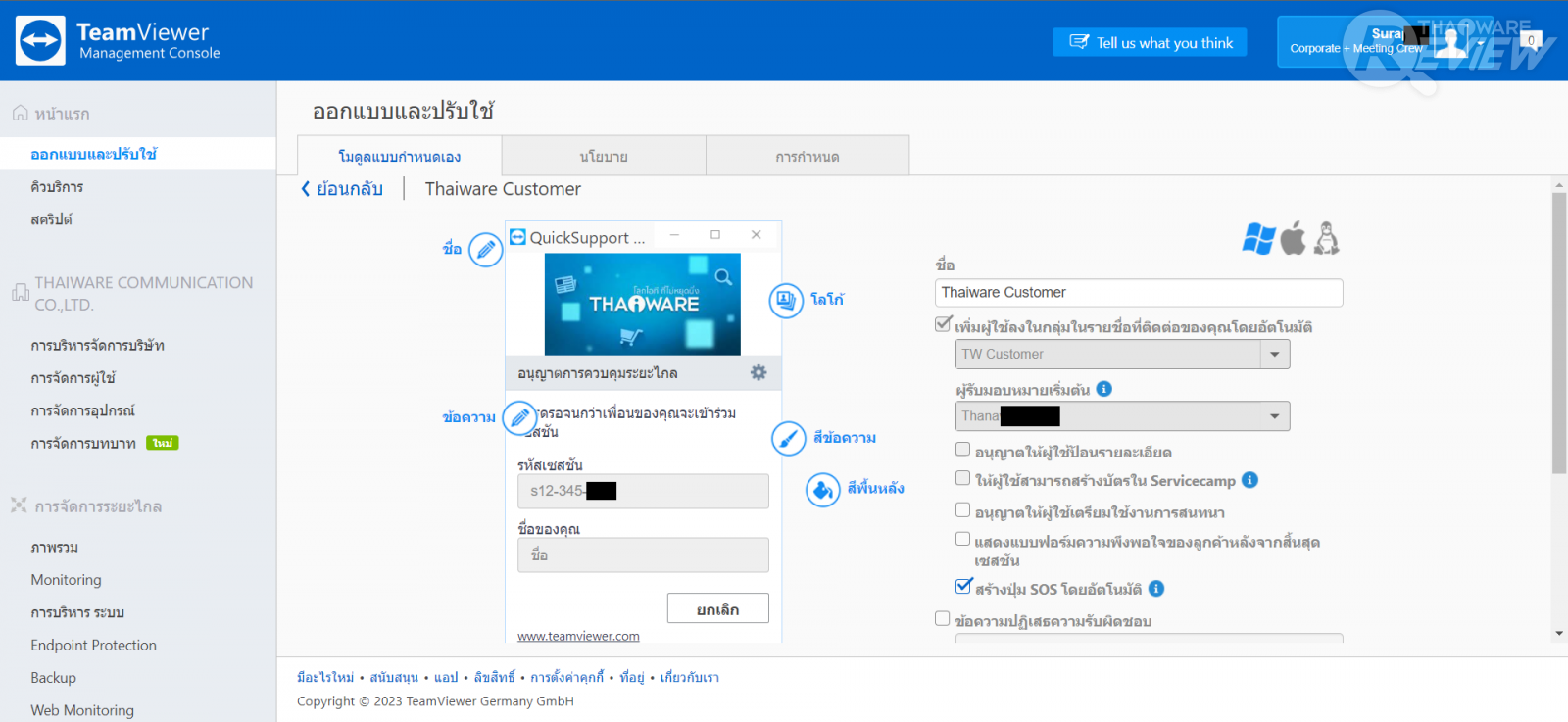Select the Windows platform icon
The image size is (1568, 722).
click(x=1259, y=238)
